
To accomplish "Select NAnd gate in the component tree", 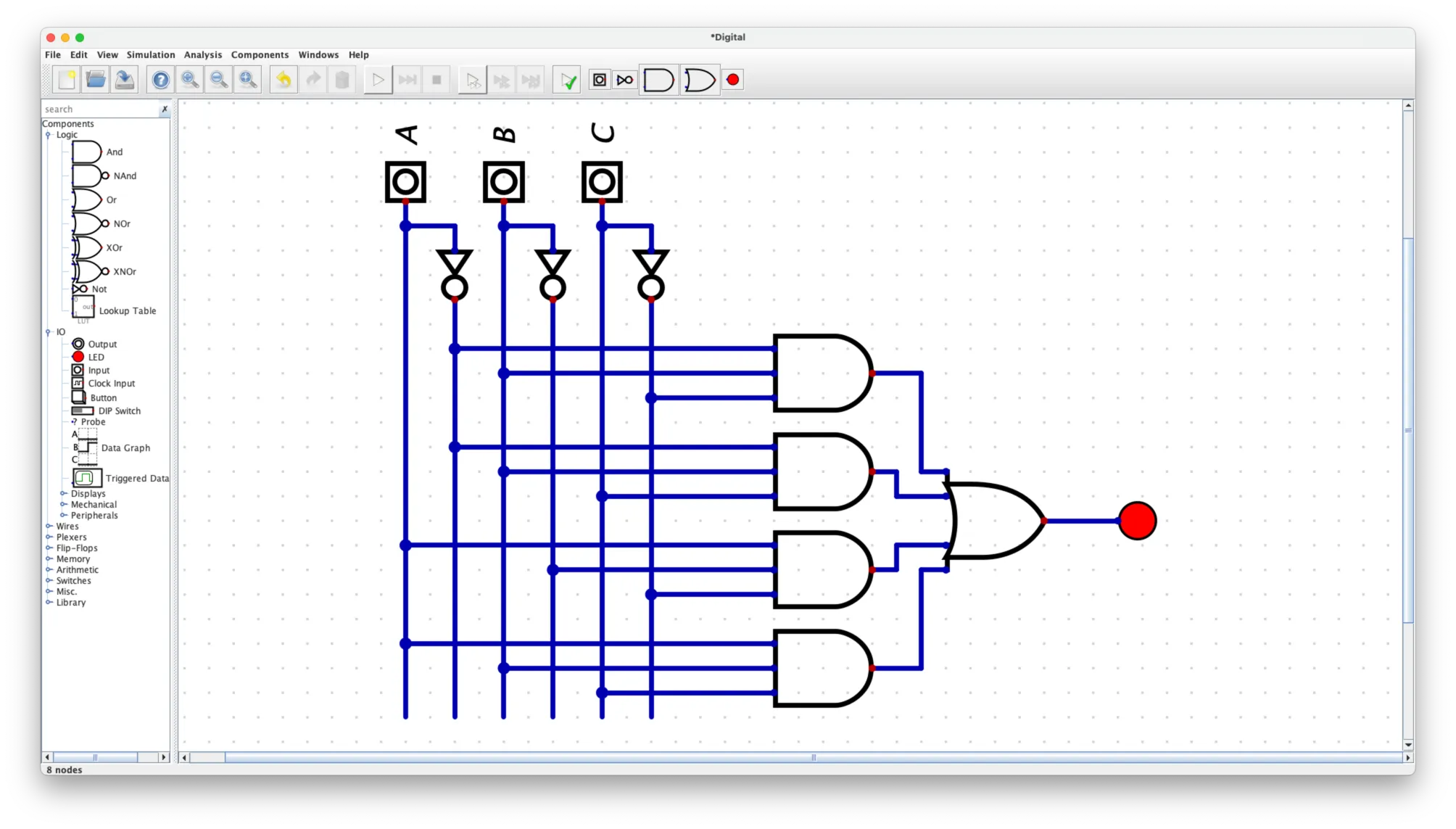I will click(104, 176).
